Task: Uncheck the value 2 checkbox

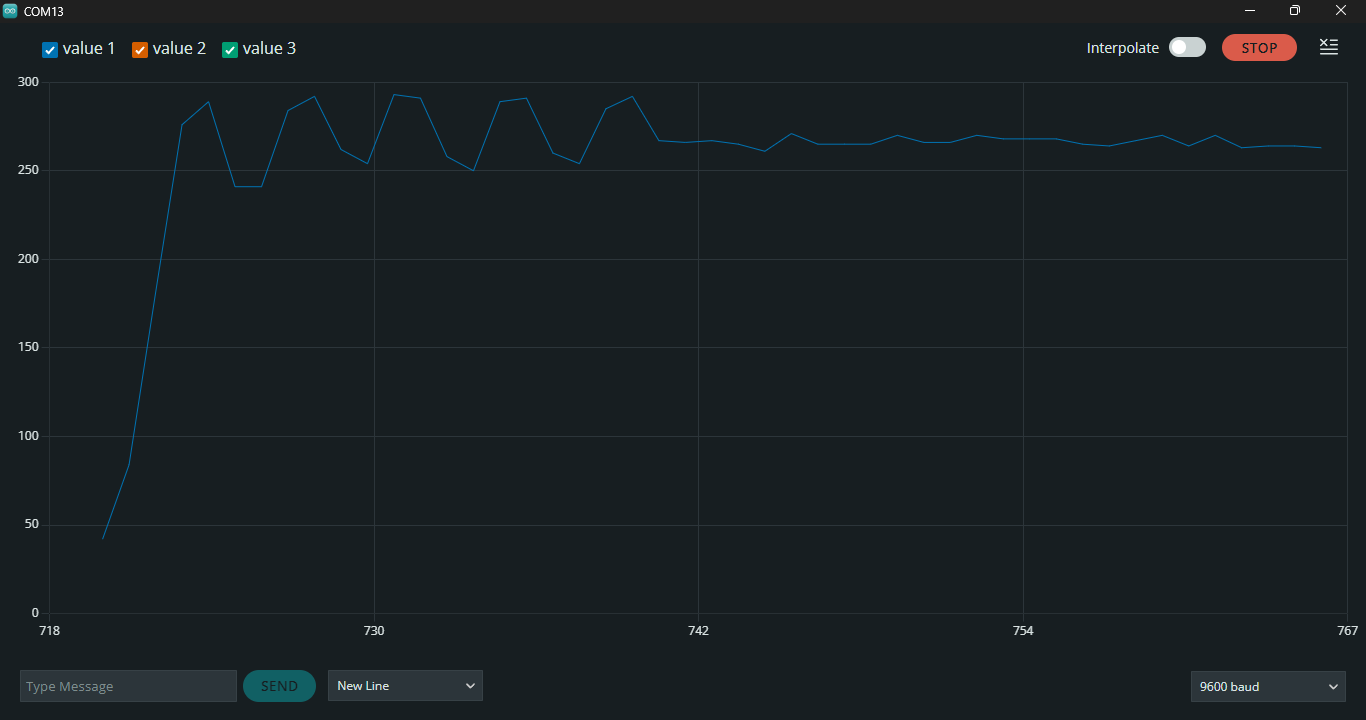Action: click(140, 49)
